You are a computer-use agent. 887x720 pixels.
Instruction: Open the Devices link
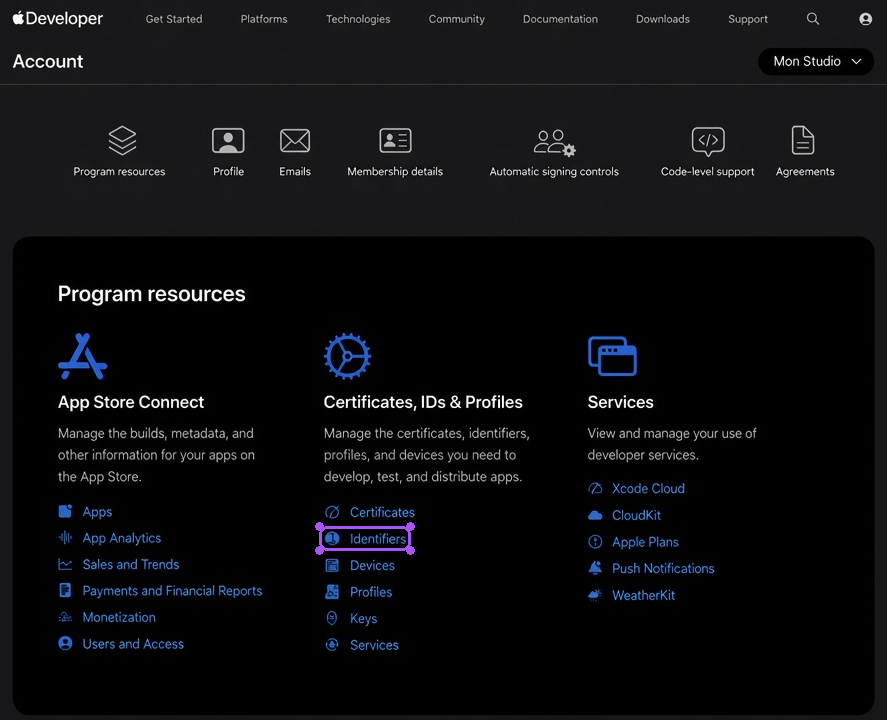point(372,565)
